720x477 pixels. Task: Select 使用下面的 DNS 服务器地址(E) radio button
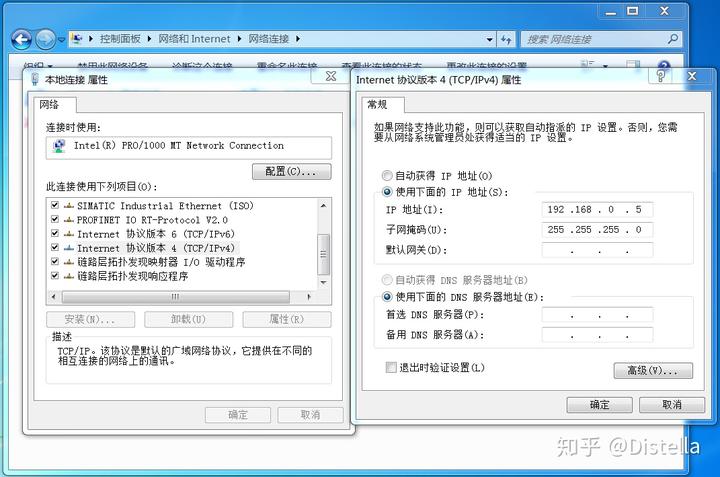pos(387,297)
